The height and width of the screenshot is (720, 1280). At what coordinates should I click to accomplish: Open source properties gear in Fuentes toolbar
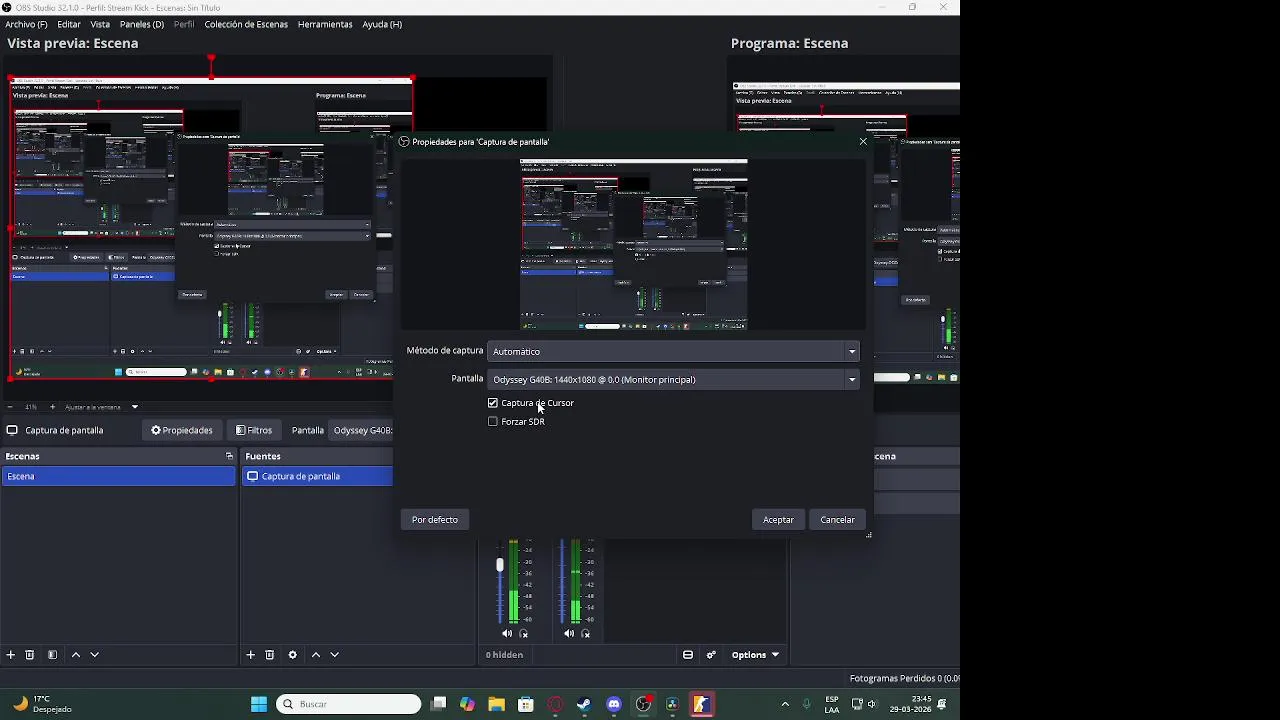292,655
